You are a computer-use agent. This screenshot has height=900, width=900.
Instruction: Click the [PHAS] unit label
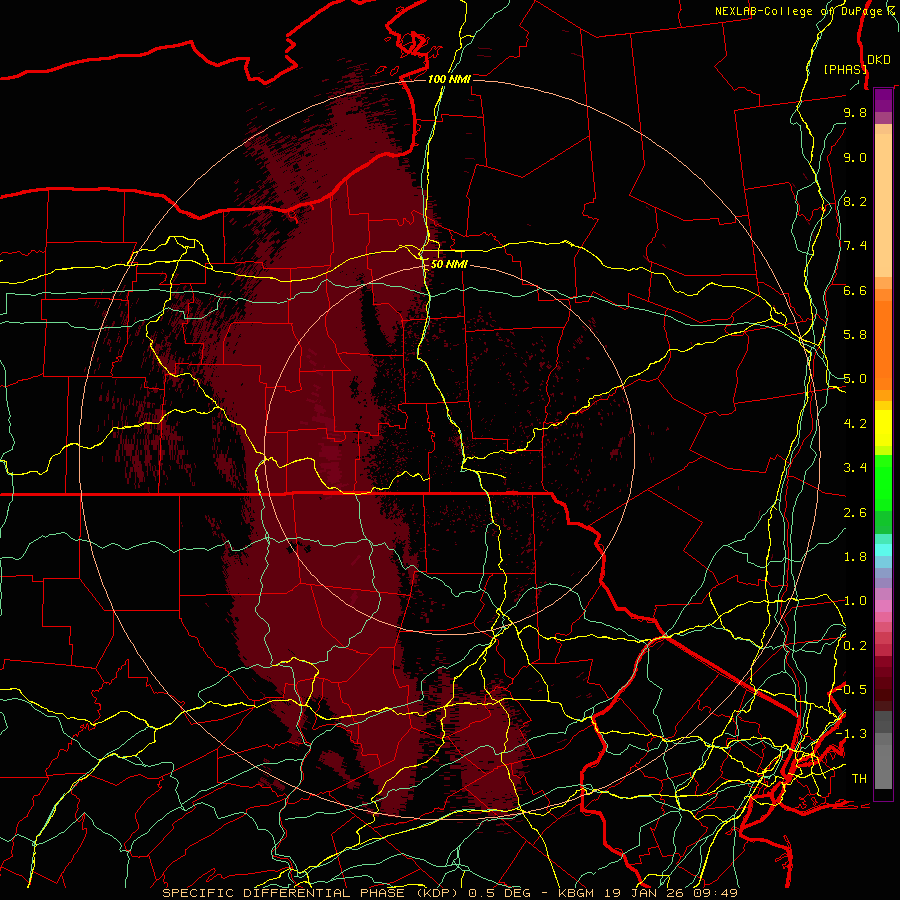point(845,69)
